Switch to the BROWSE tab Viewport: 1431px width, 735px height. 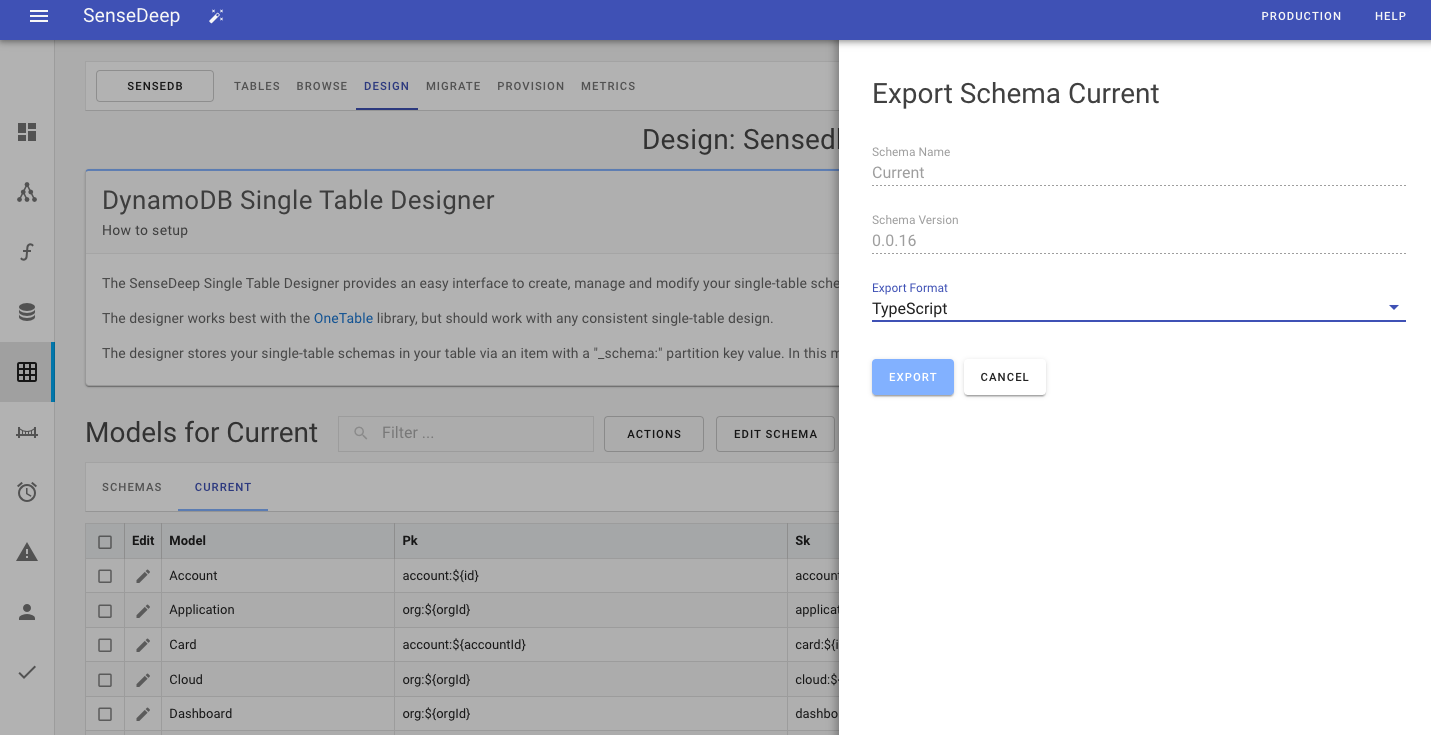[321, 86]
